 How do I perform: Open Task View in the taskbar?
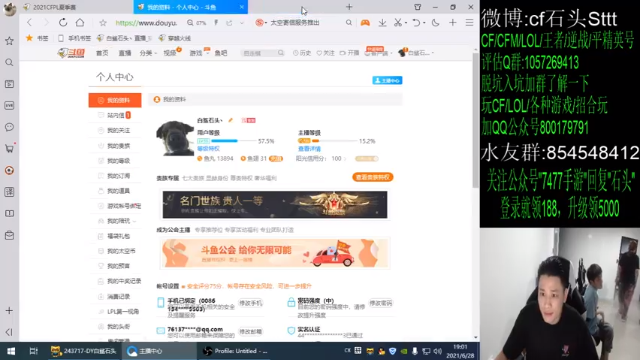point(33,351)
